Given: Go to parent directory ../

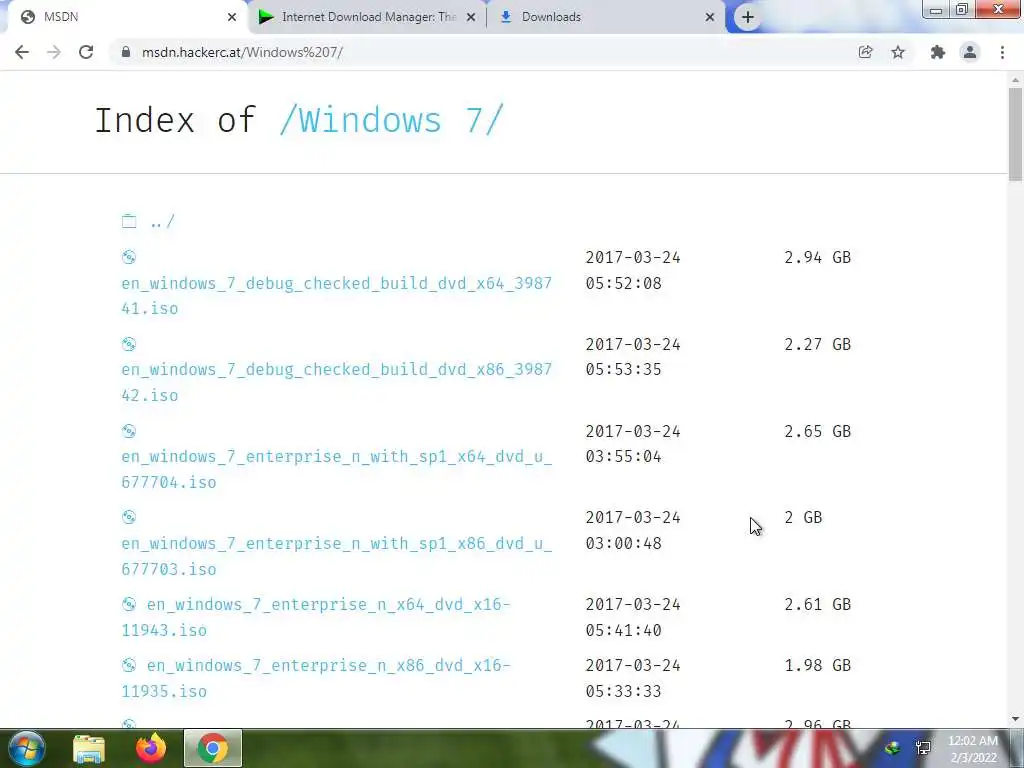Looking at the screenshot, I should pyautogui.click(x=162, y=222).
